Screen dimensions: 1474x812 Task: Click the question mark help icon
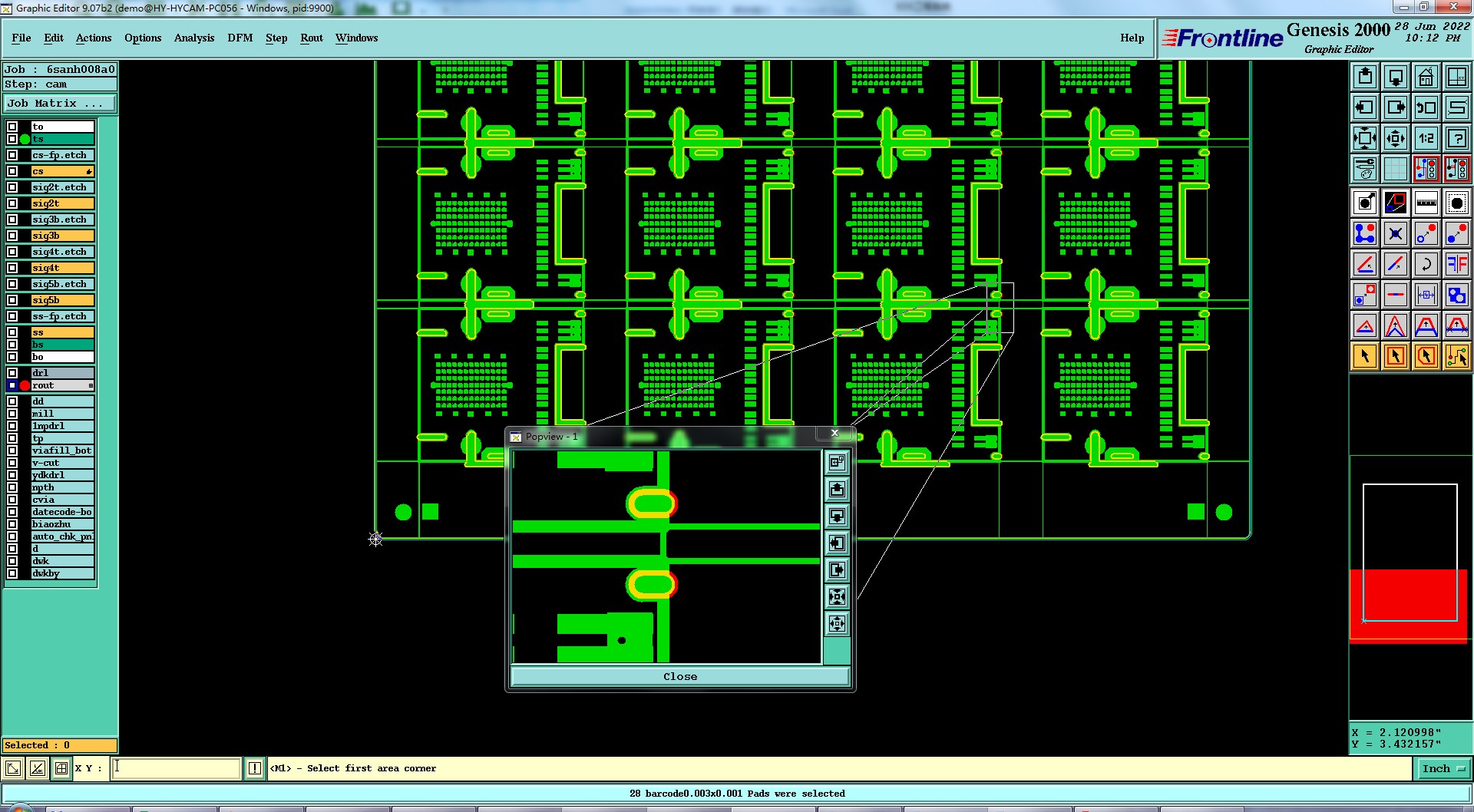[x=1457, y=138]
